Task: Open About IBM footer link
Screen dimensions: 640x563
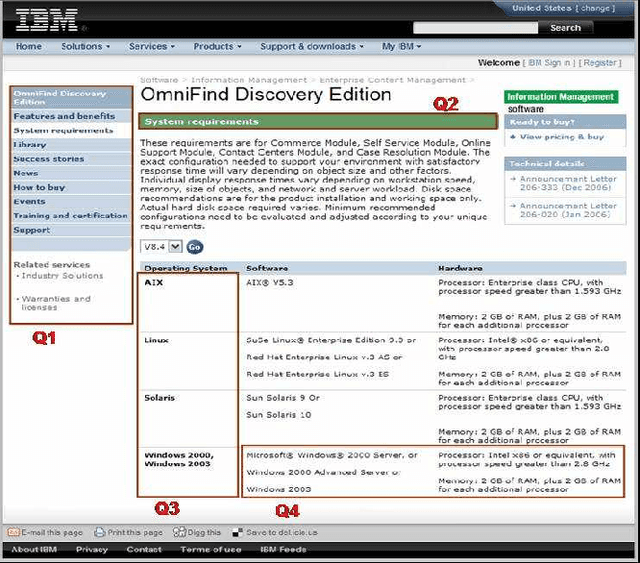Action: [x=34, y=550]
